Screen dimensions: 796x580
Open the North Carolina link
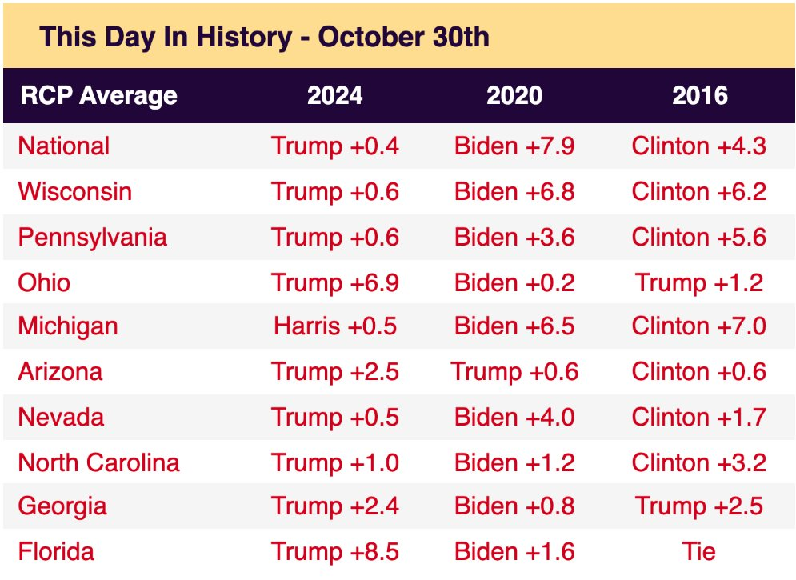click(x=99, y=463)
